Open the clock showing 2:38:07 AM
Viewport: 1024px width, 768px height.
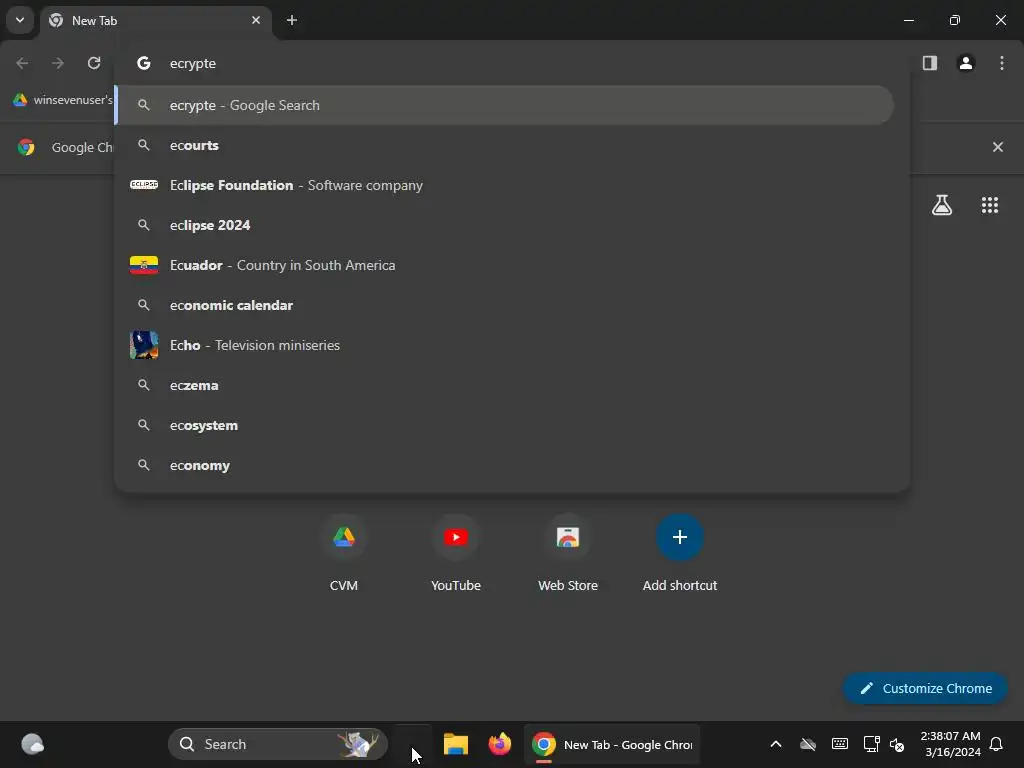[950, 744]
